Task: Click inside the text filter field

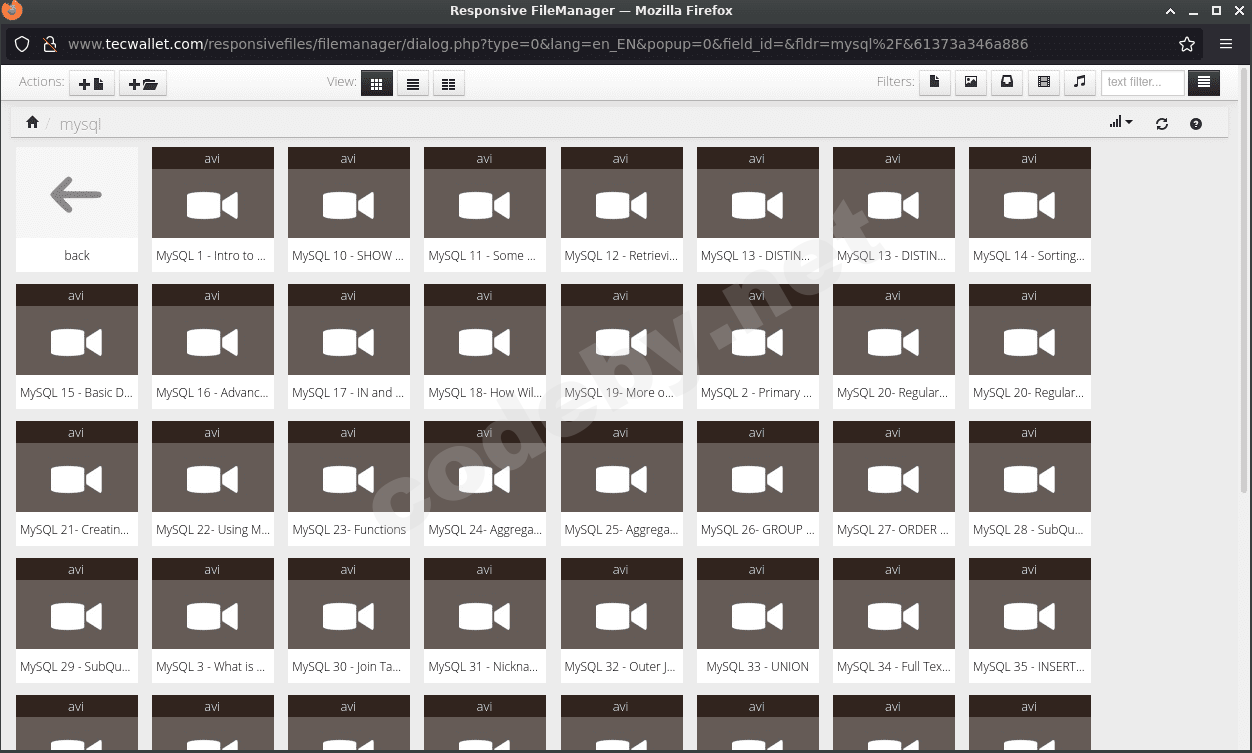Action: click(x=1142, y=82)
